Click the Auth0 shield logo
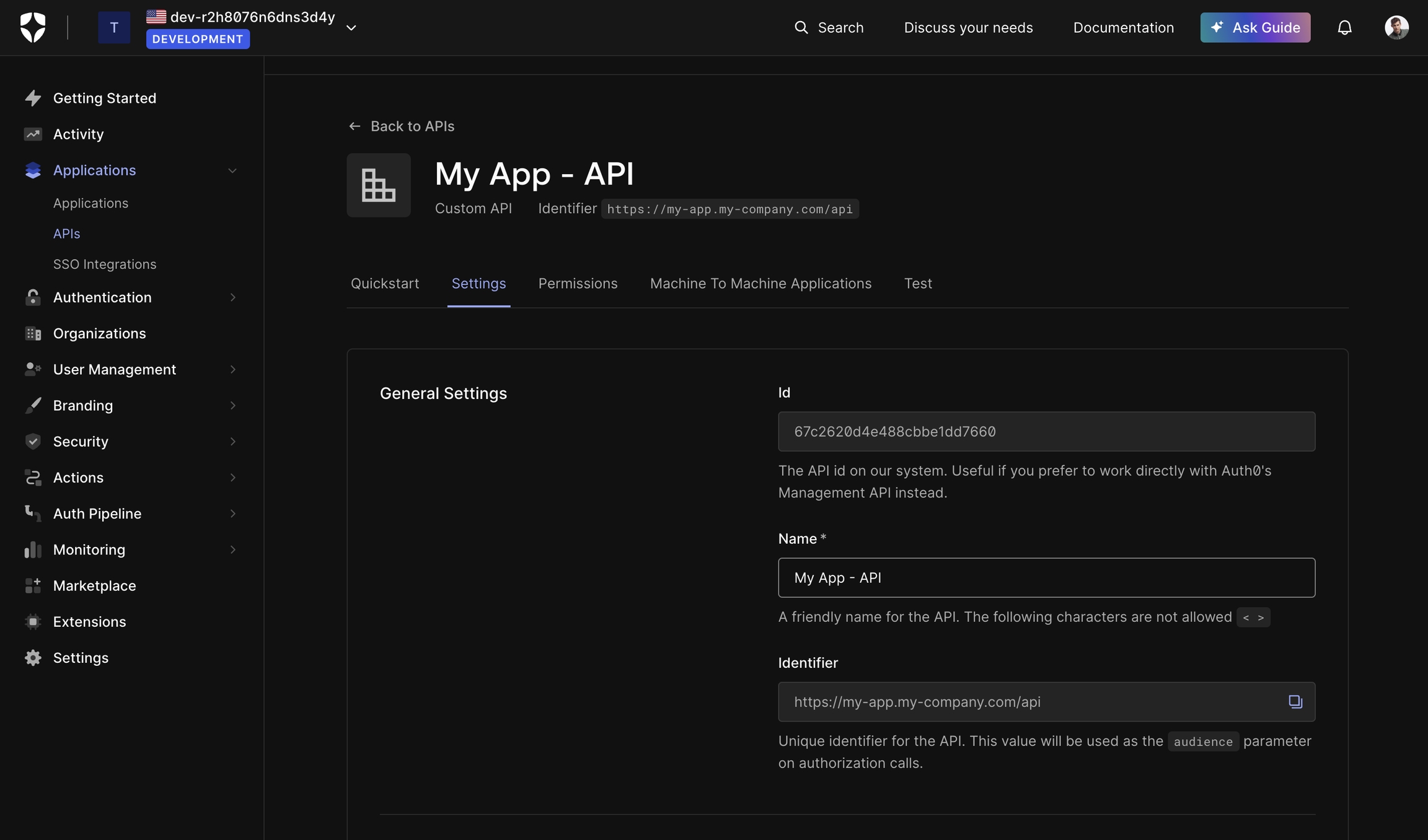 (33, 27)
